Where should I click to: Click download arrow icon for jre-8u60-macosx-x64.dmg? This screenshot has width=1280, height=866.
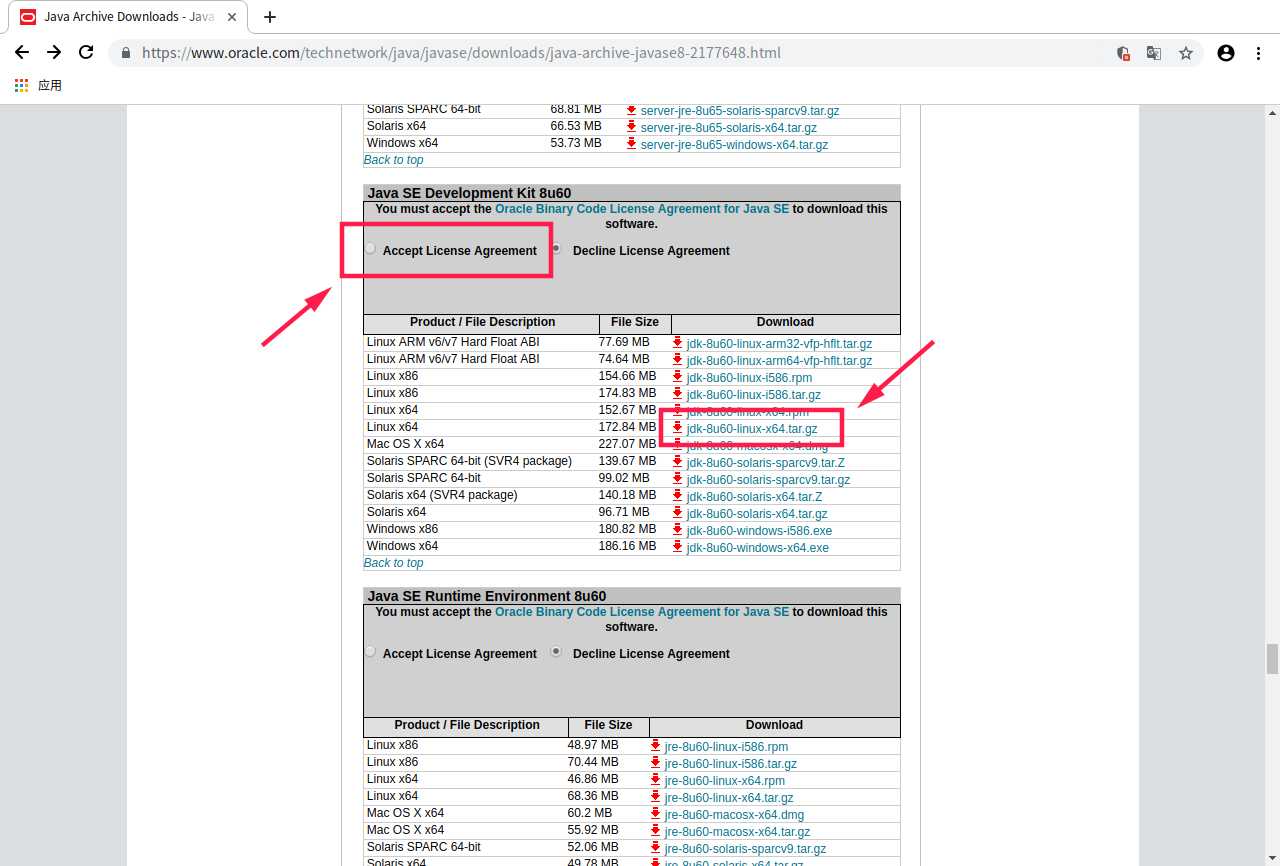(x=656, y=813)
